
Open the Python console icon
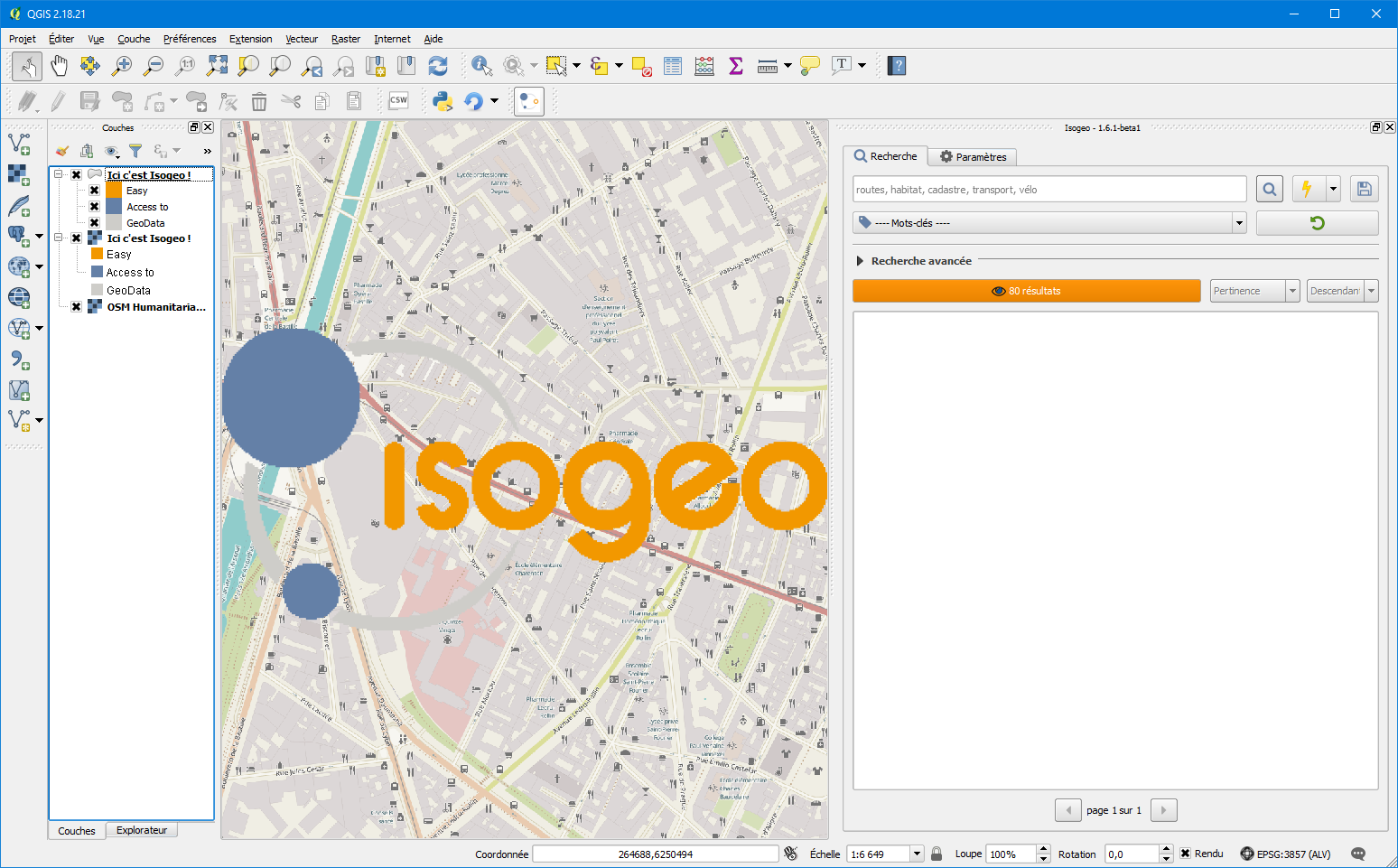(x=443, y=101)
